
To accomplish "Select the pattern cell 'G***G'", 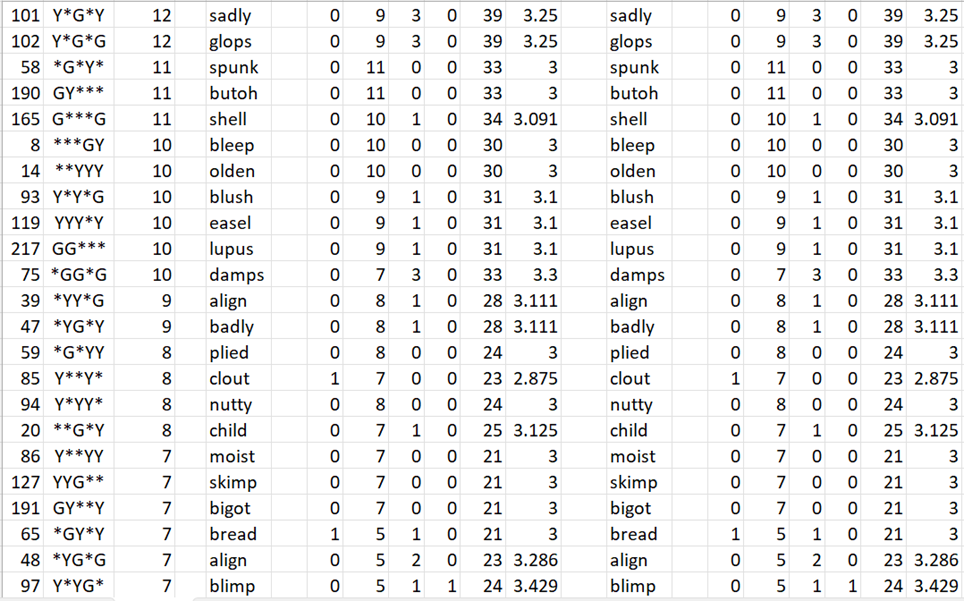I will (79, 119).
